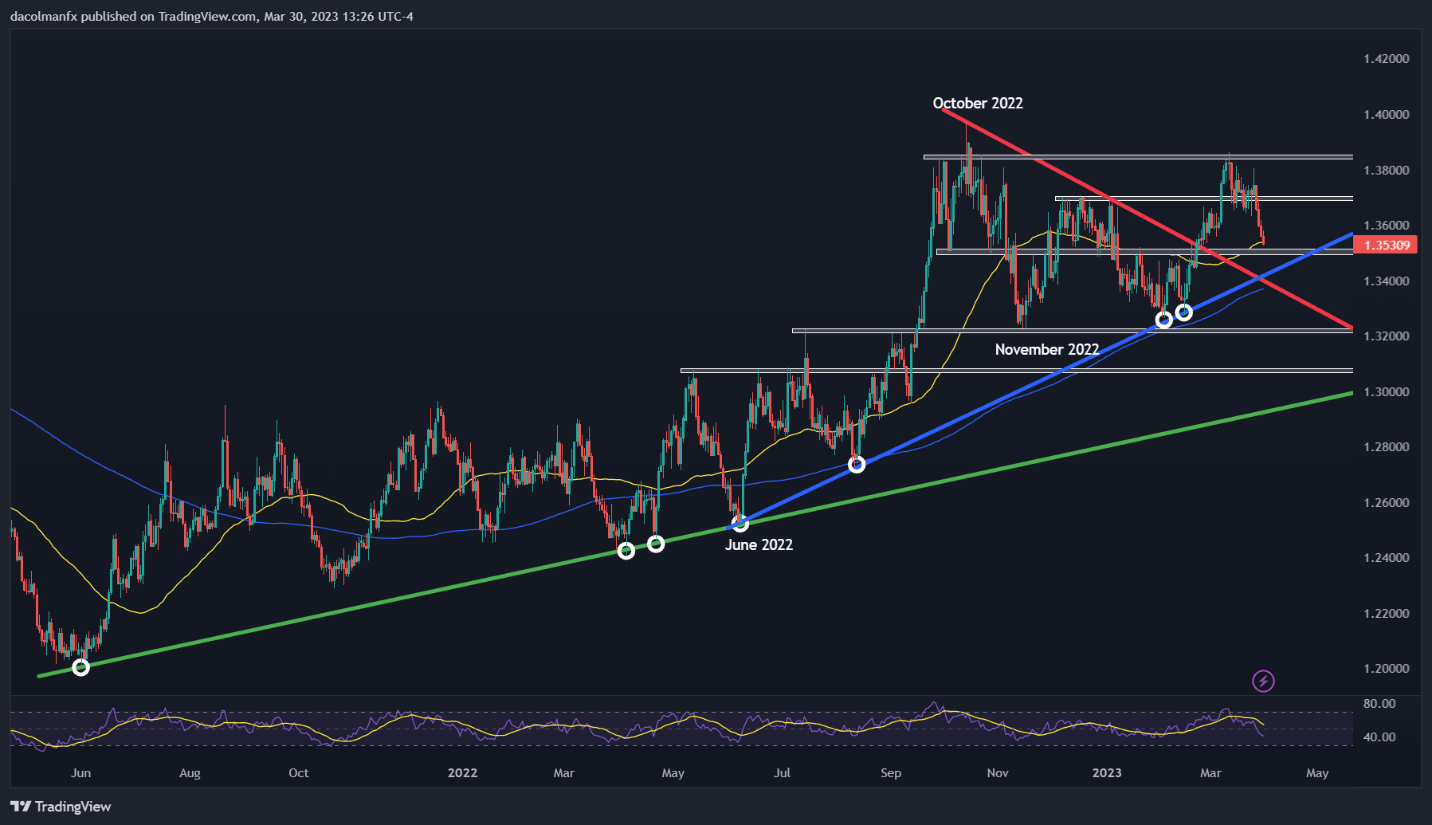The width and height of the screenshot is (1432, 825).
Task: Click the 'Nov' time axis label
Action: [997, 773]
